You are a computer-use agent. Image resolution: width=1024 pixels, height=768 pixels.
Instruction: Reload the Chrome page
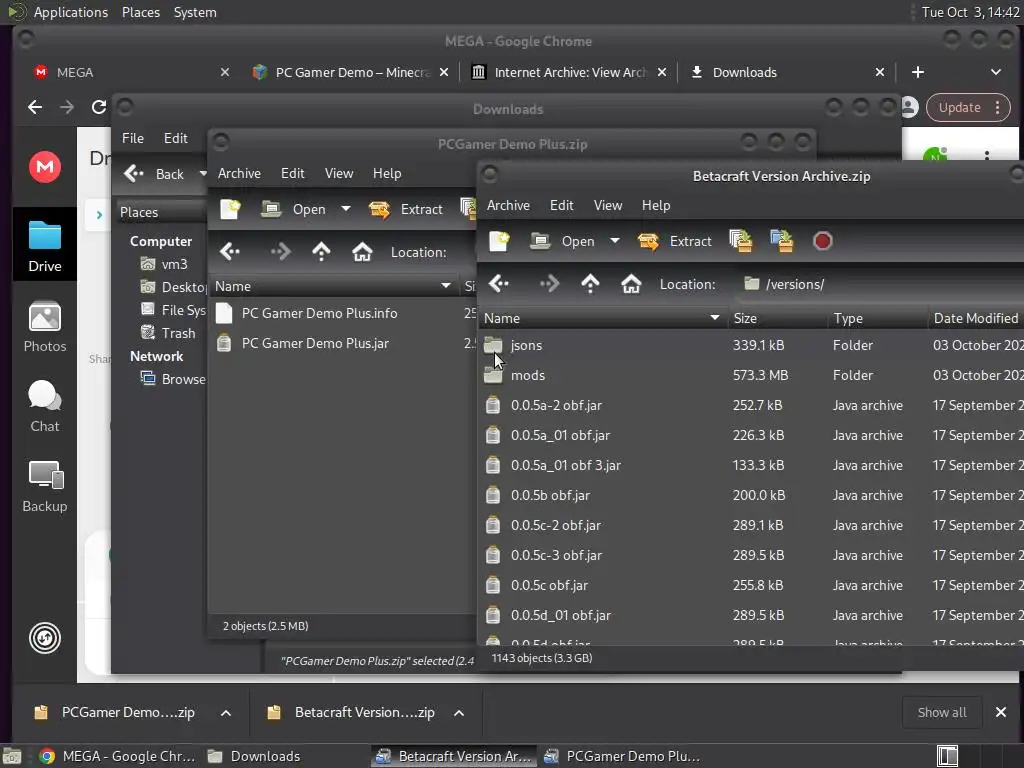click(99, 107)
